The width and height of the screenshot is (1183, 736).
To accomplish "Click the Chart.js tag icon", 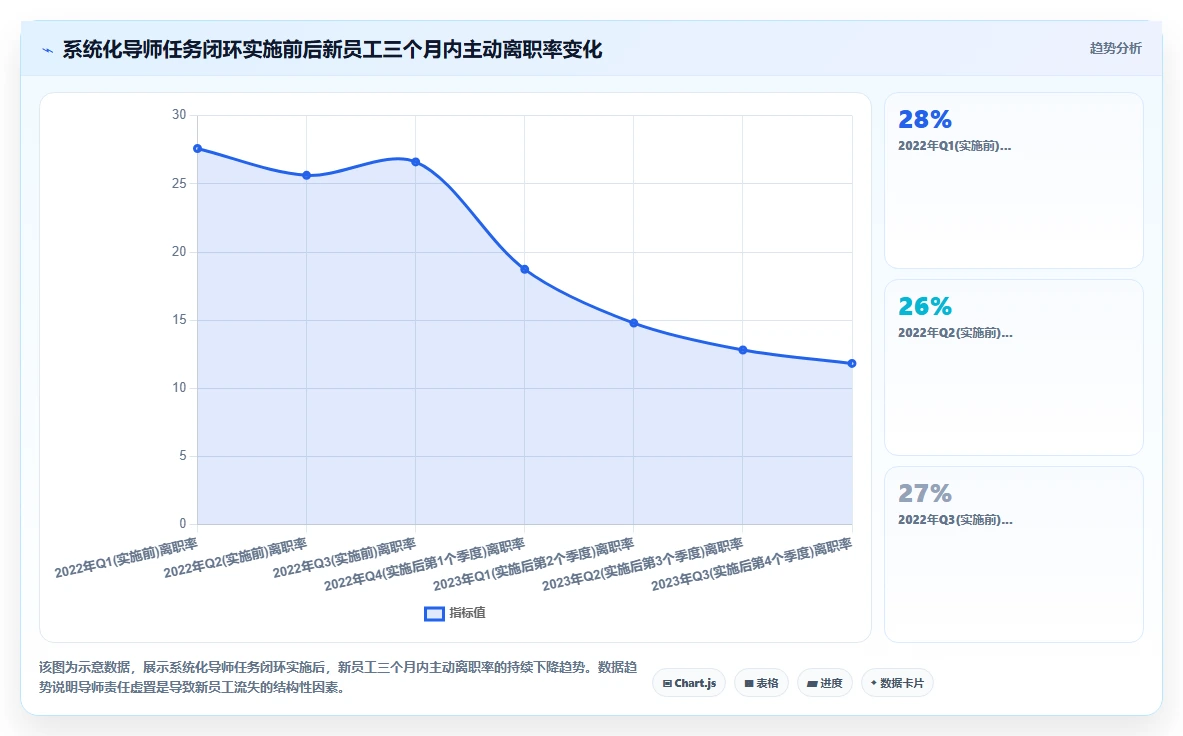I will coord(667,683).
